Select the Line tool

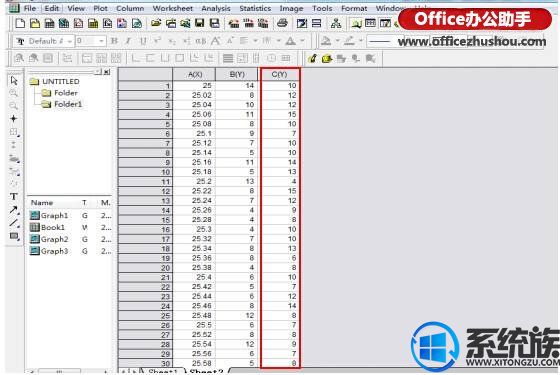point(14,223)
